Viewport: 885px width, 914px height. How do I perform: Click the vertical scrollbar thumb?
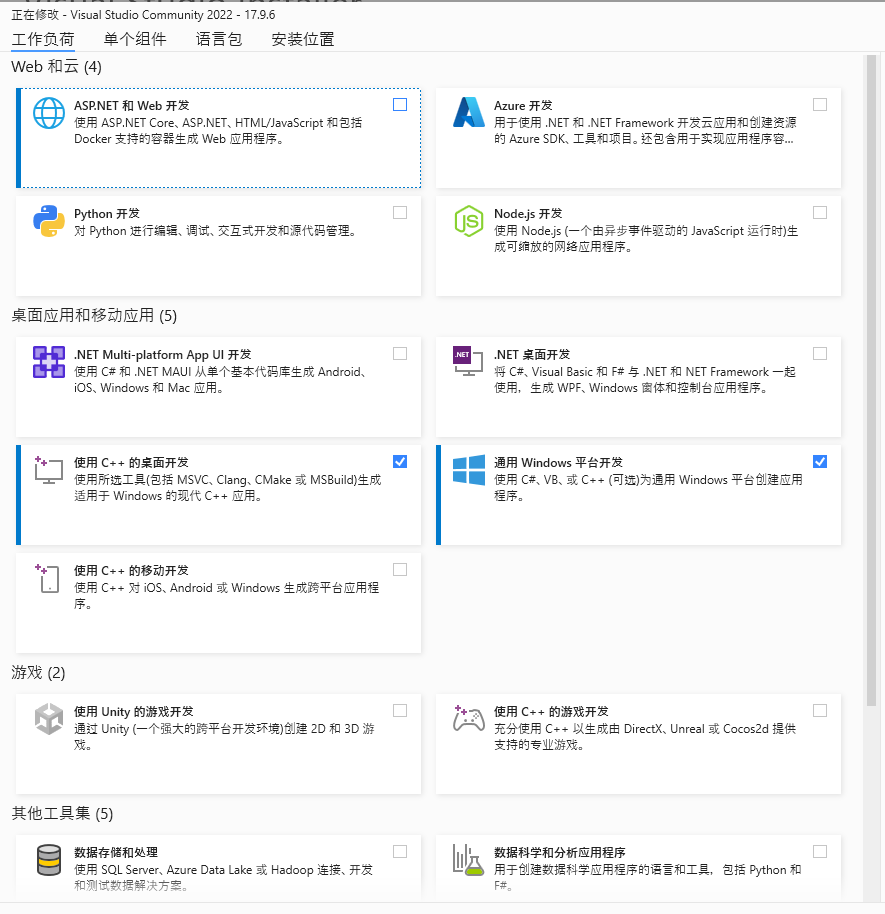[x=872, y=381]
